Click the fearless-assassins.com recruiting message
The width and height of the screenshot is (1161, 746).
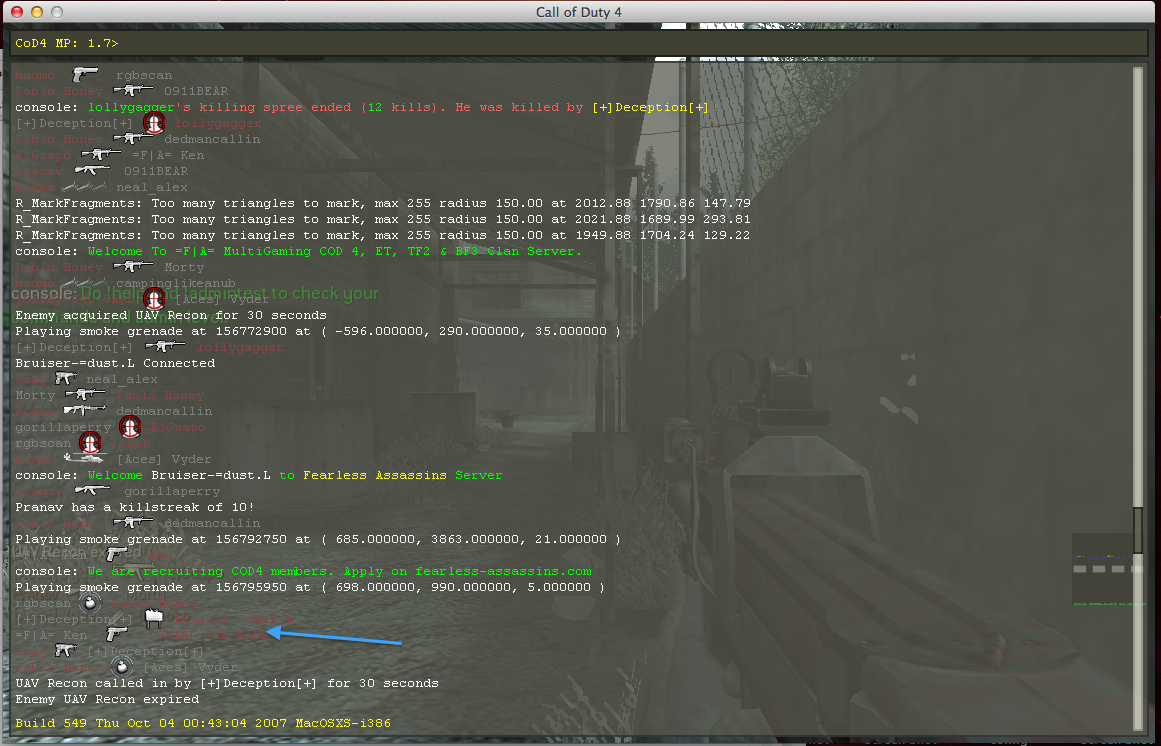point(304,571)
